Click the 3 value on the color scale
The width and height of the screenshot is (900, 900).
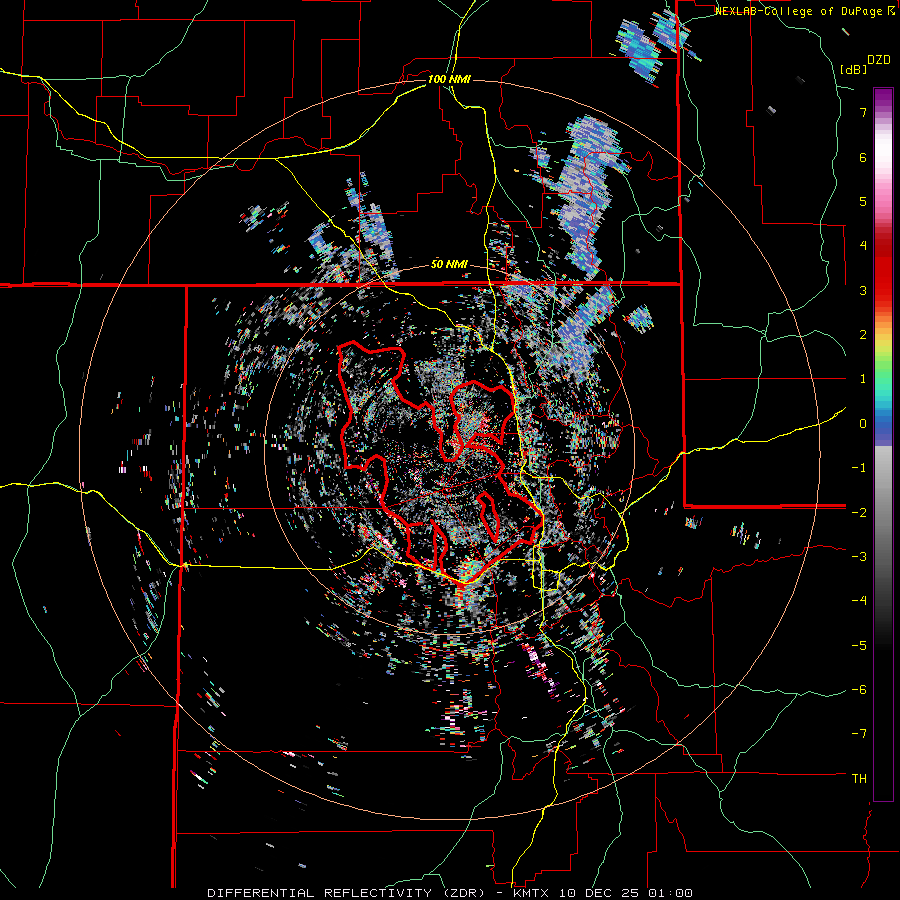click(x=863, y=290)
